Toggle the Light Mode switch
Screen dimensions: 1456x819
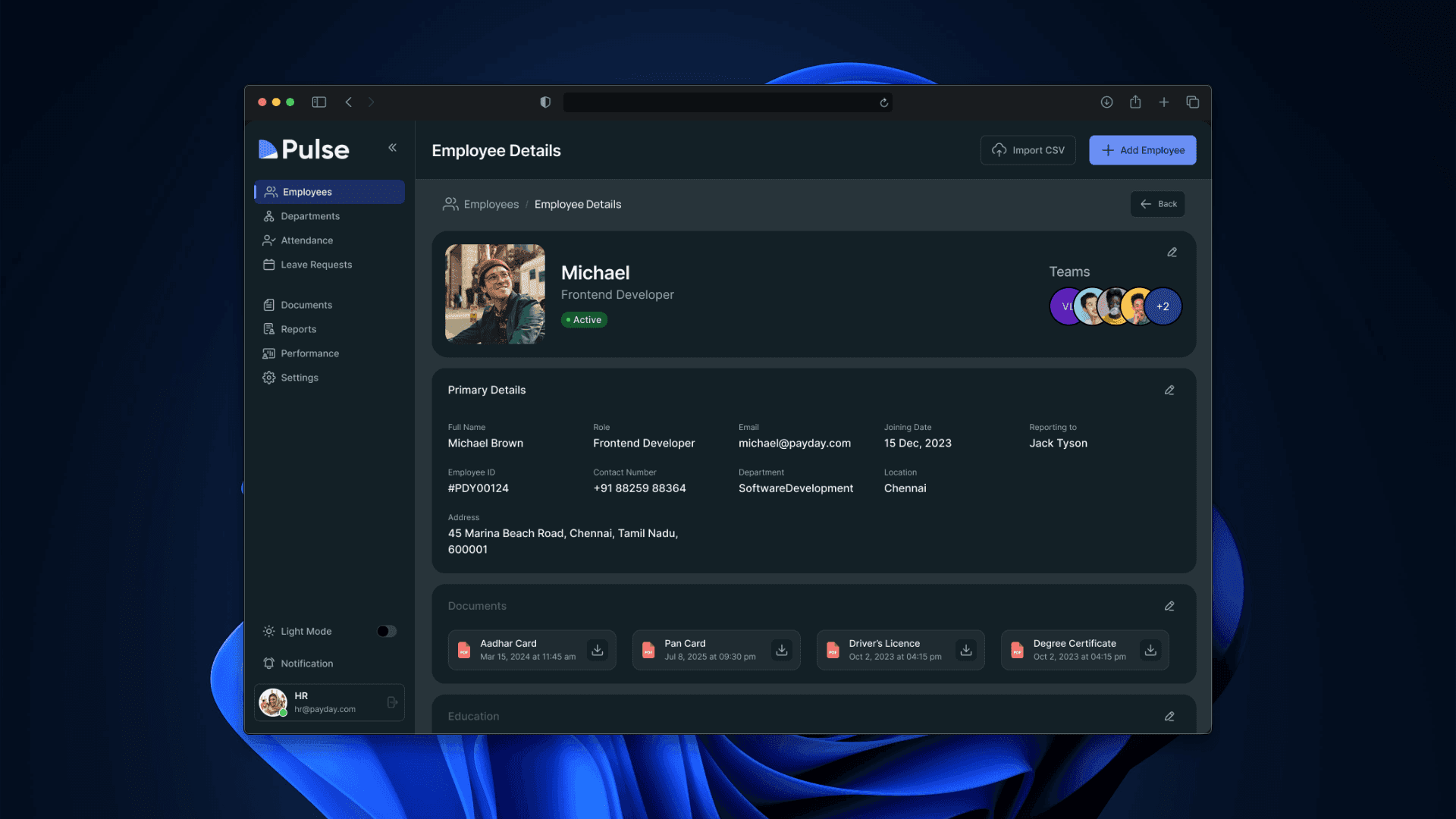(x=386, y=631)
